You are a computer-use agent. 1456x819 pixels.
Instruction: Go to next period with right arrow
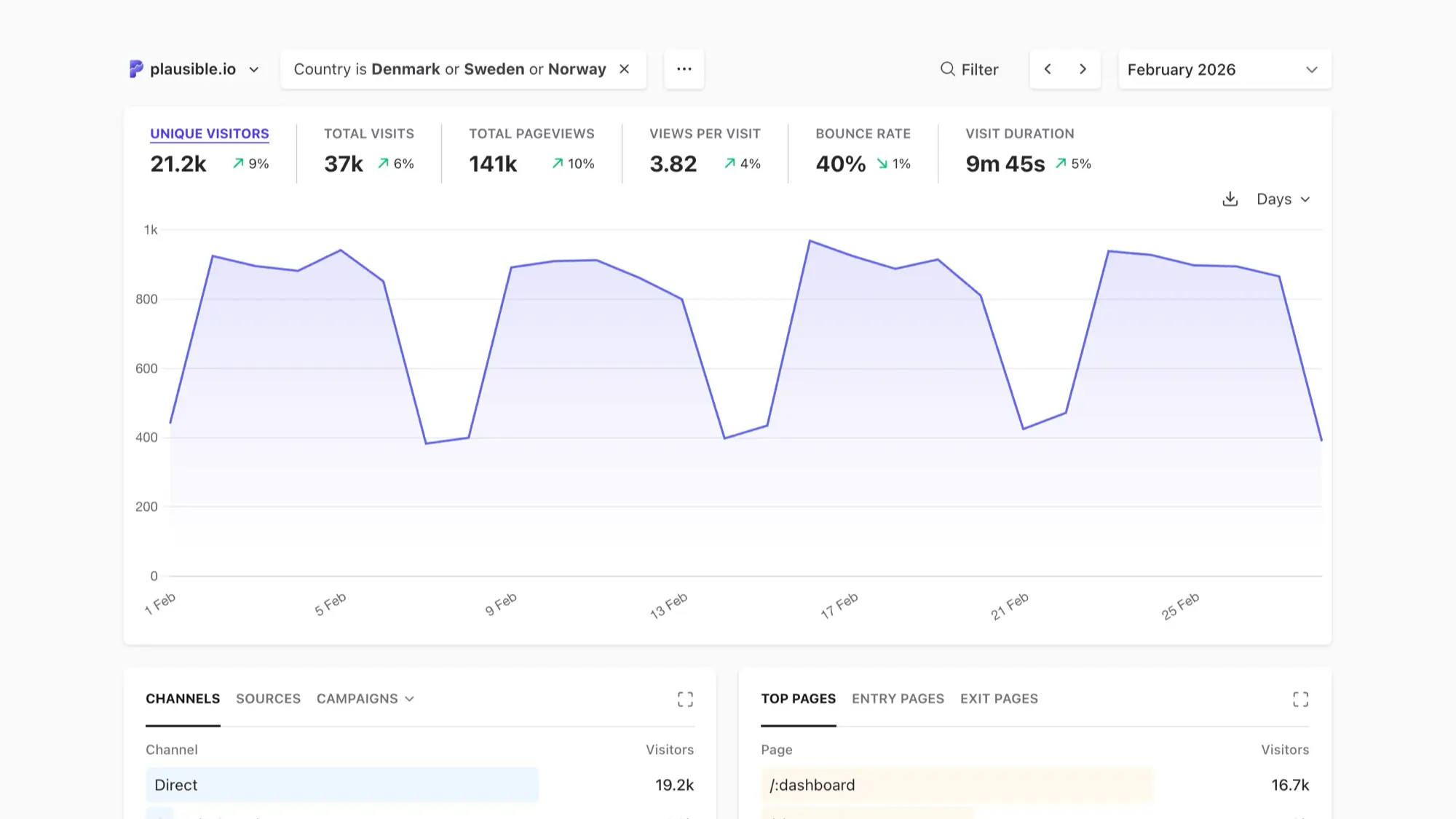point(1083,69)
